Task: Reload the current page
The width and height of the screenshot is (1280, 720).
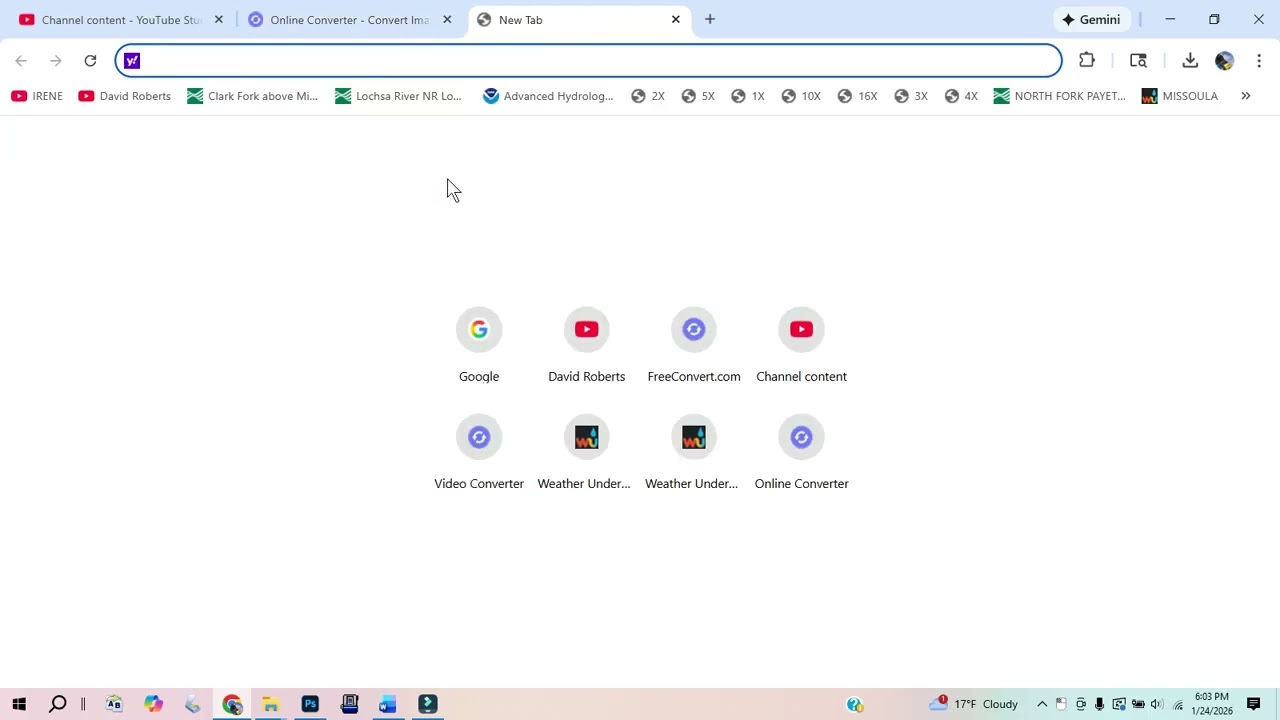Action: (x=90, y=61)
